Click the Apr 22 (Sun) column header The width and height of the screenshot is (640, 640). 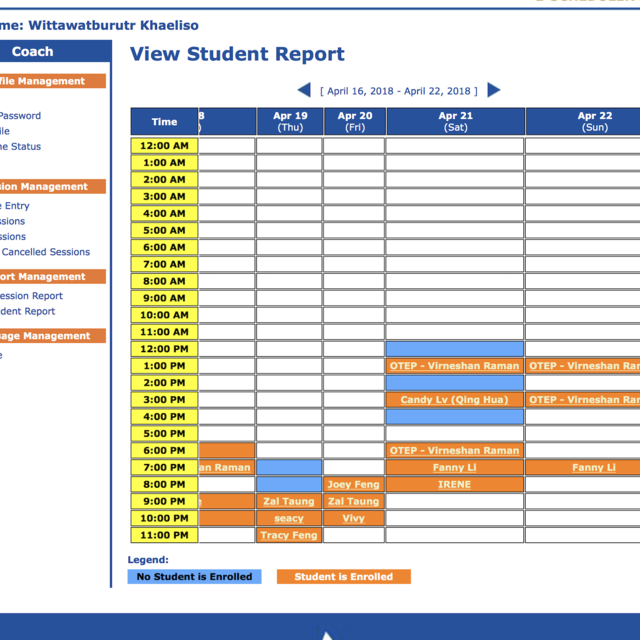point(583,121)
